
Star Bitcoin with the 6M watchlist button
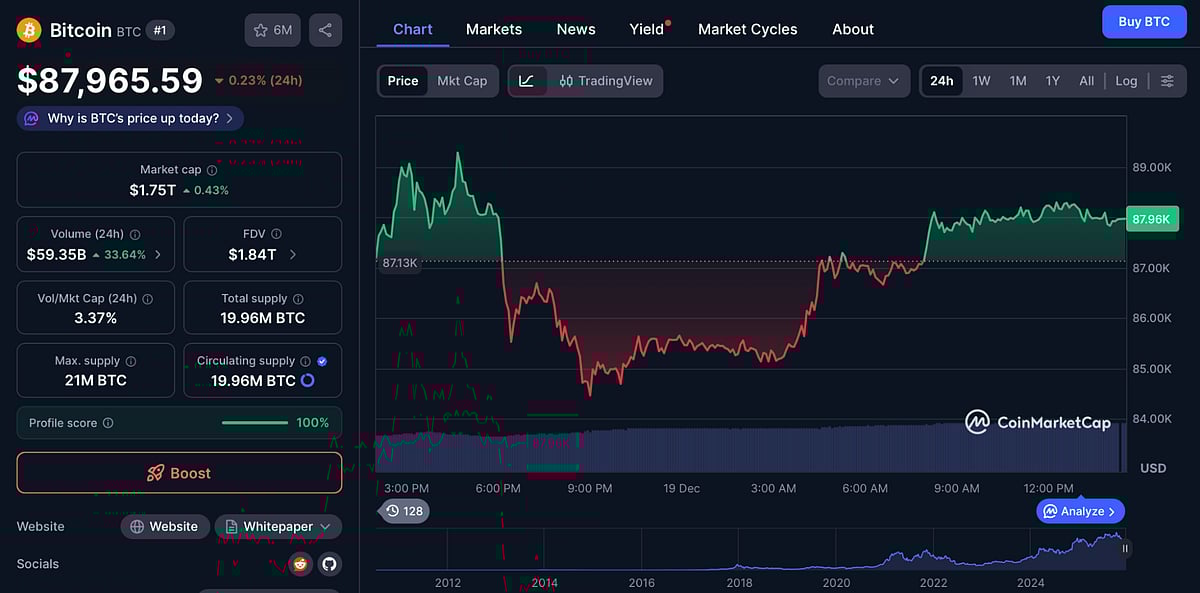pos(272,29)
